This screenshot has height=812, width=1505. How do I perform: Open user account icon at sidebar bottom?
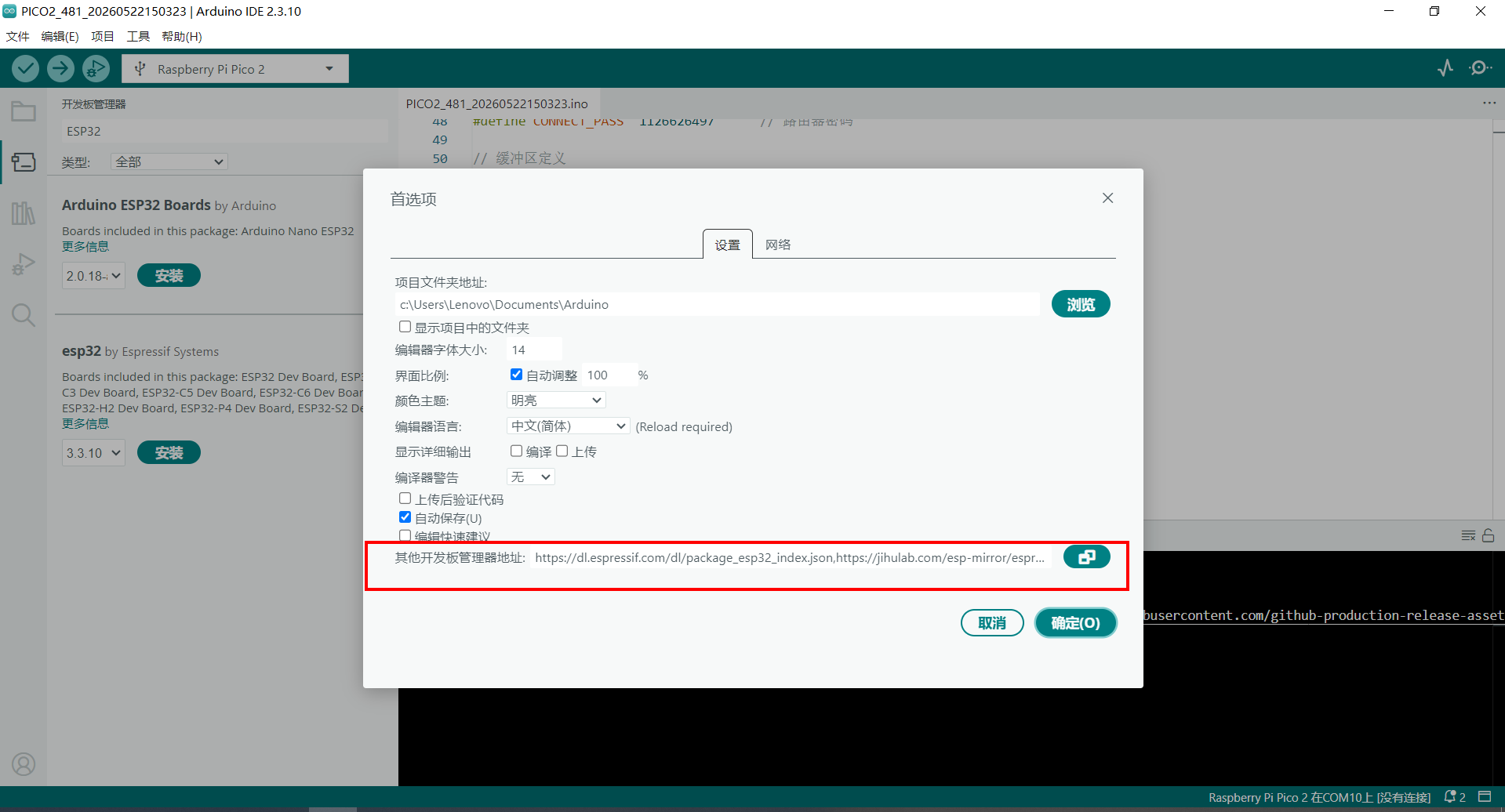[24, 764]
